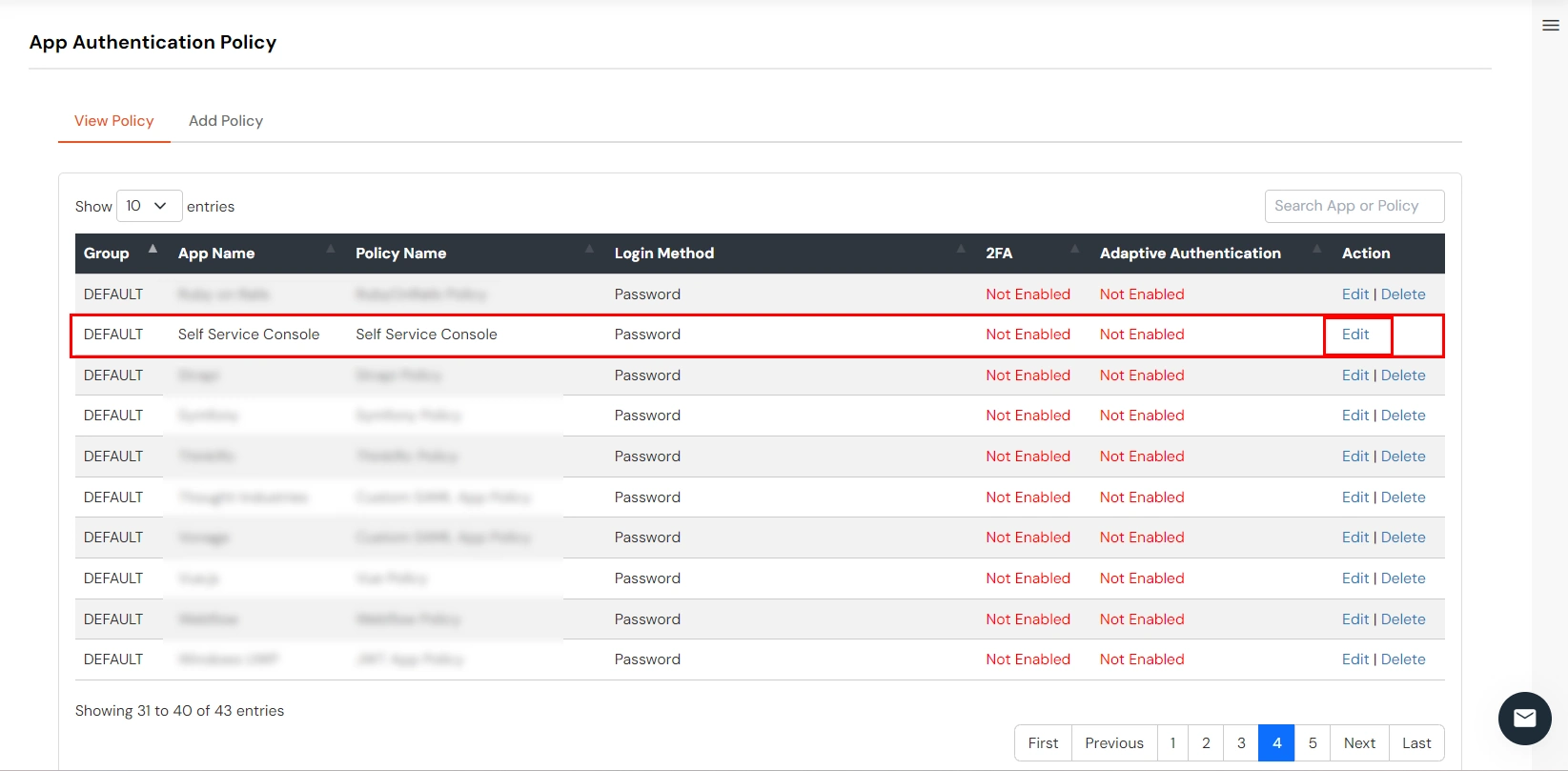Switch to the View Policy tab
This screenshot has height=771, width=1568.
(114, 121)
